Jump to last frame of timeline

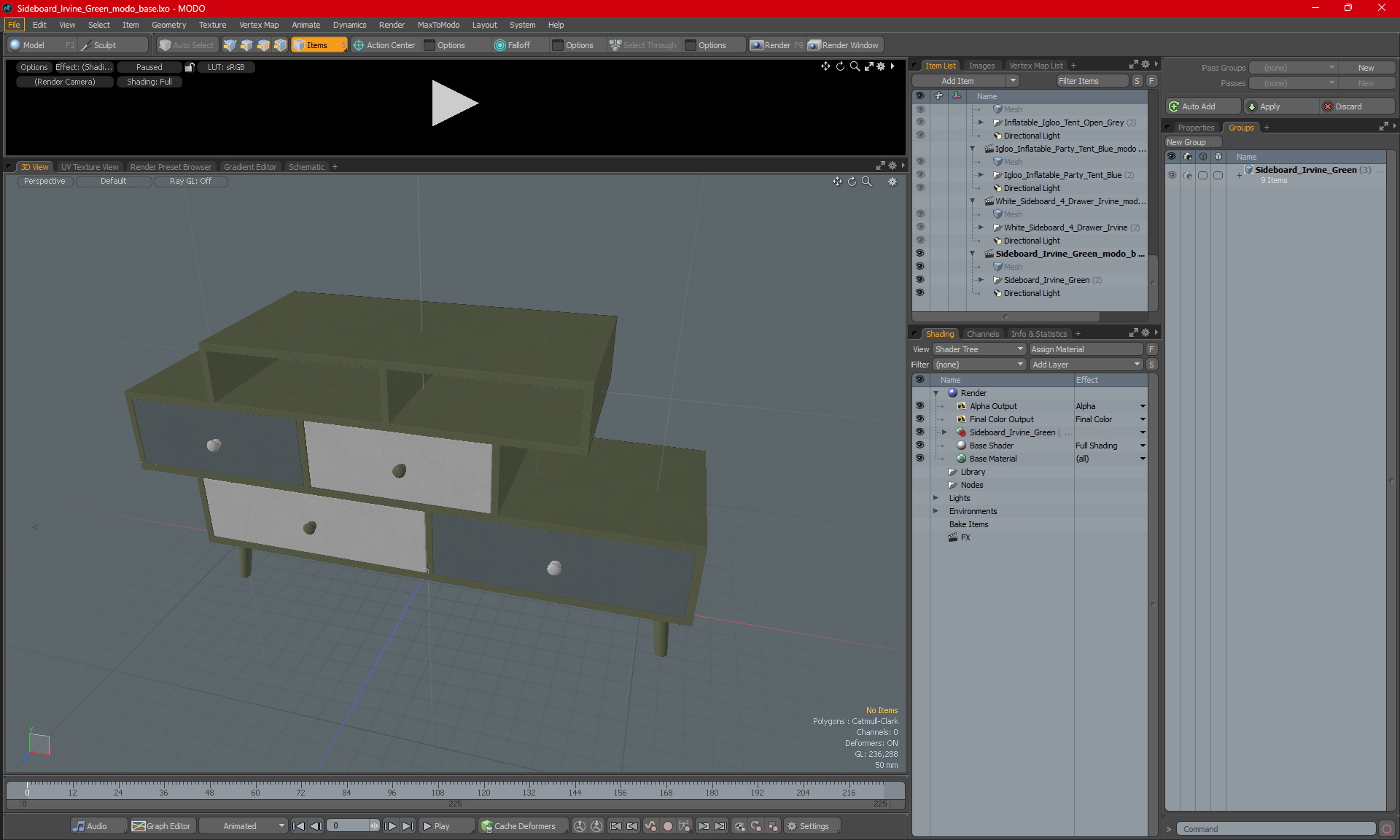[x=408, y=826]
